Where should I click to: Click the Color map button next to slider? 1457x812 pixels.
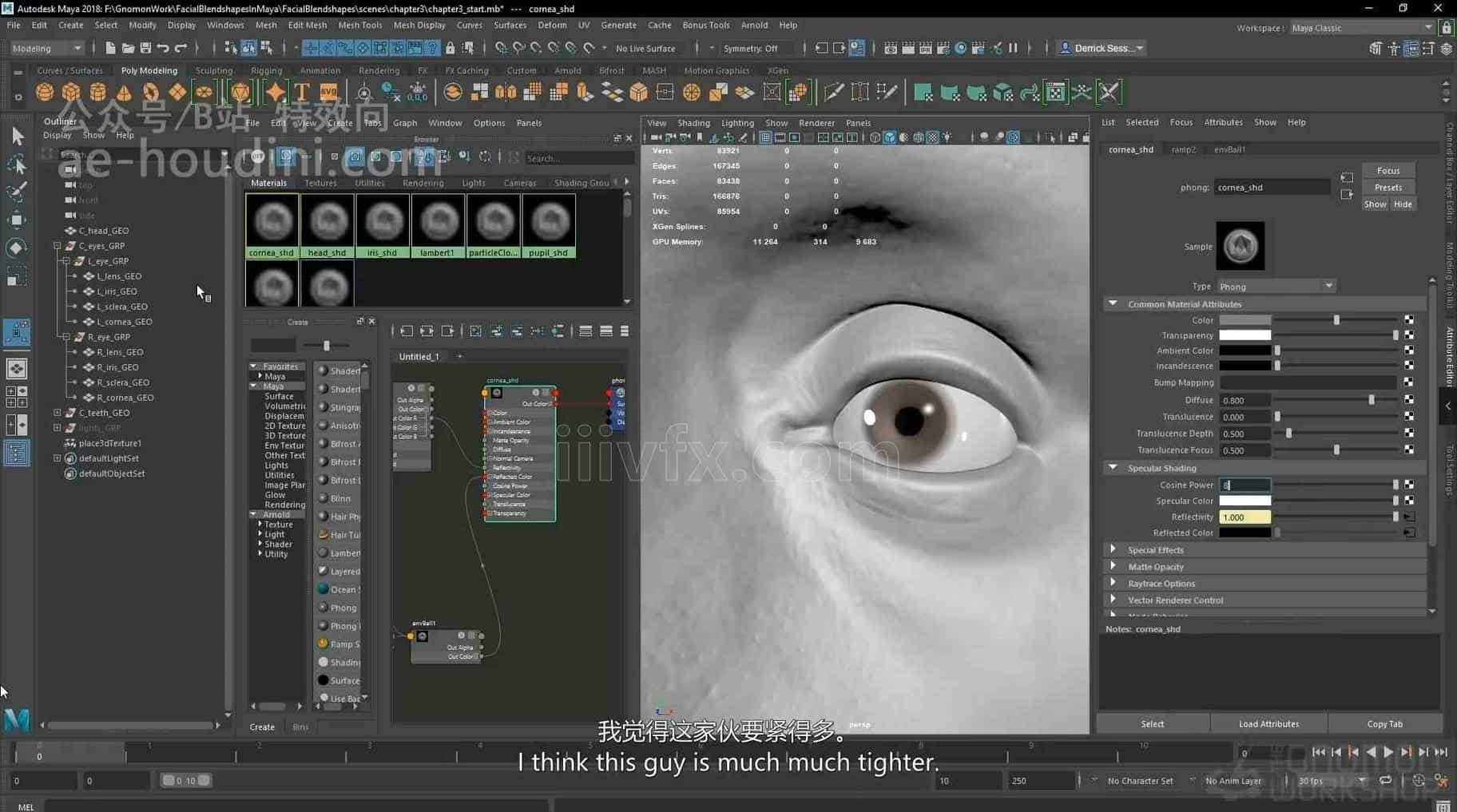[1409, 320]
